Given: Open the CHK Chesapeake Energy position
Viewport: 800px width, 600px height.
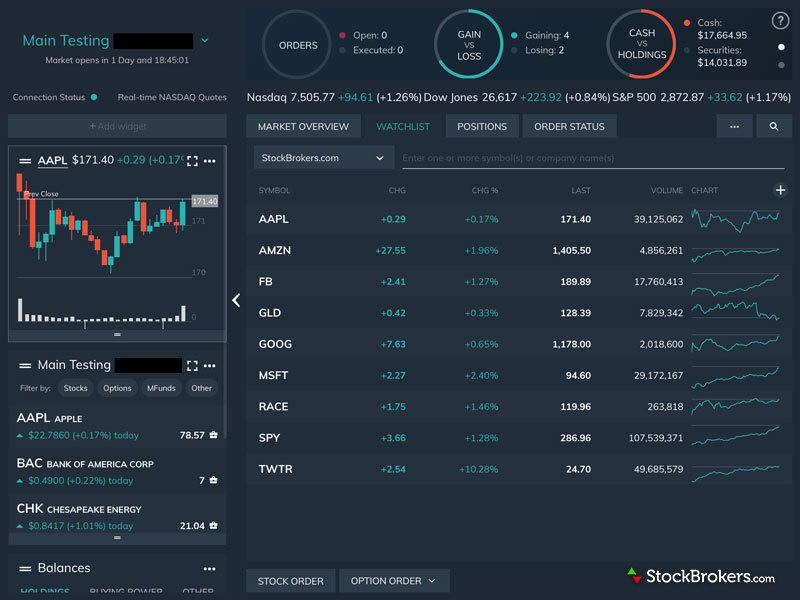Looking at the screenshot, I should coord(117,516).
